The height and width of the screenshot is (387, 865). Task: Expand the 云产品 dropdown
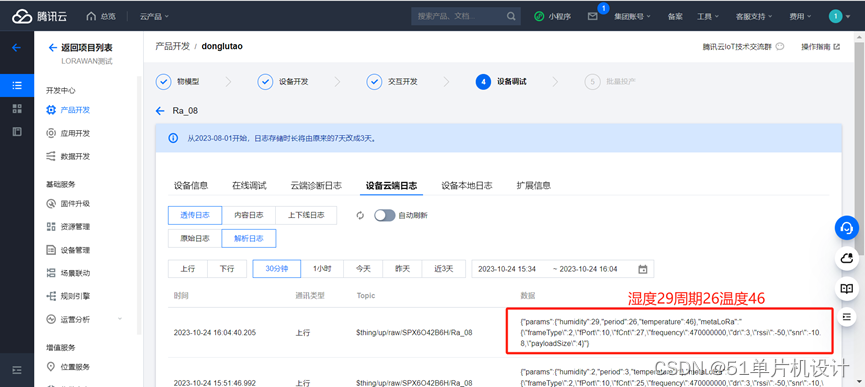click(x=154, y=17)
